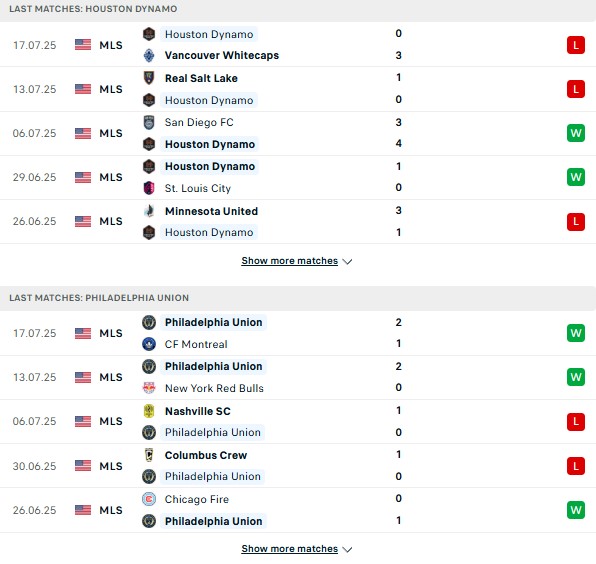
Task: Click the CF Montreal club logo
Action: (149, 344)
